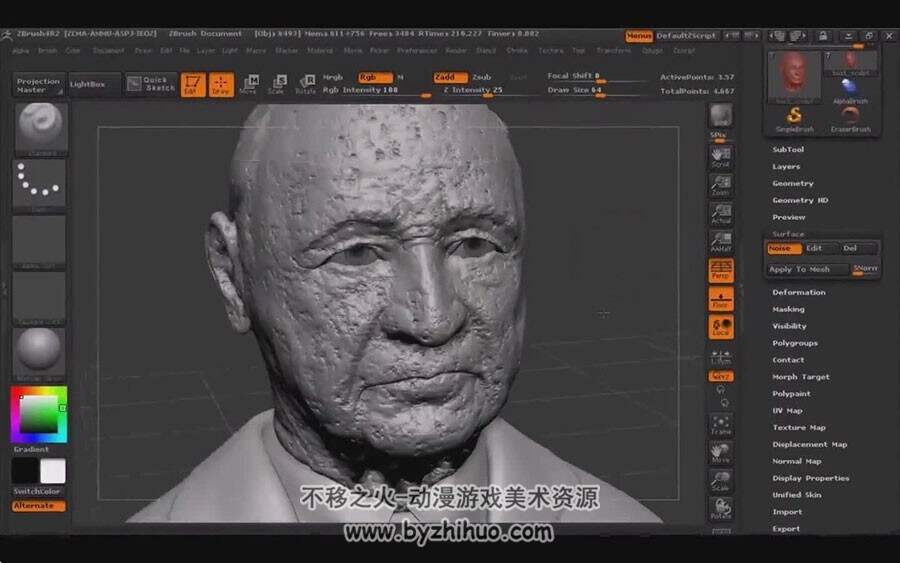
Task: Activate the Draw mode button
Action: tap(221, 84)
